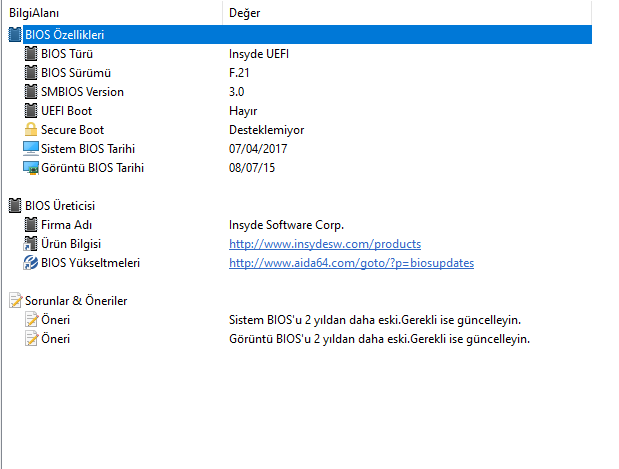Click the Insyde Software Corp. value
Image resolution: width=619 pixels, height=469 pixels.
click(x=286, y=225)
